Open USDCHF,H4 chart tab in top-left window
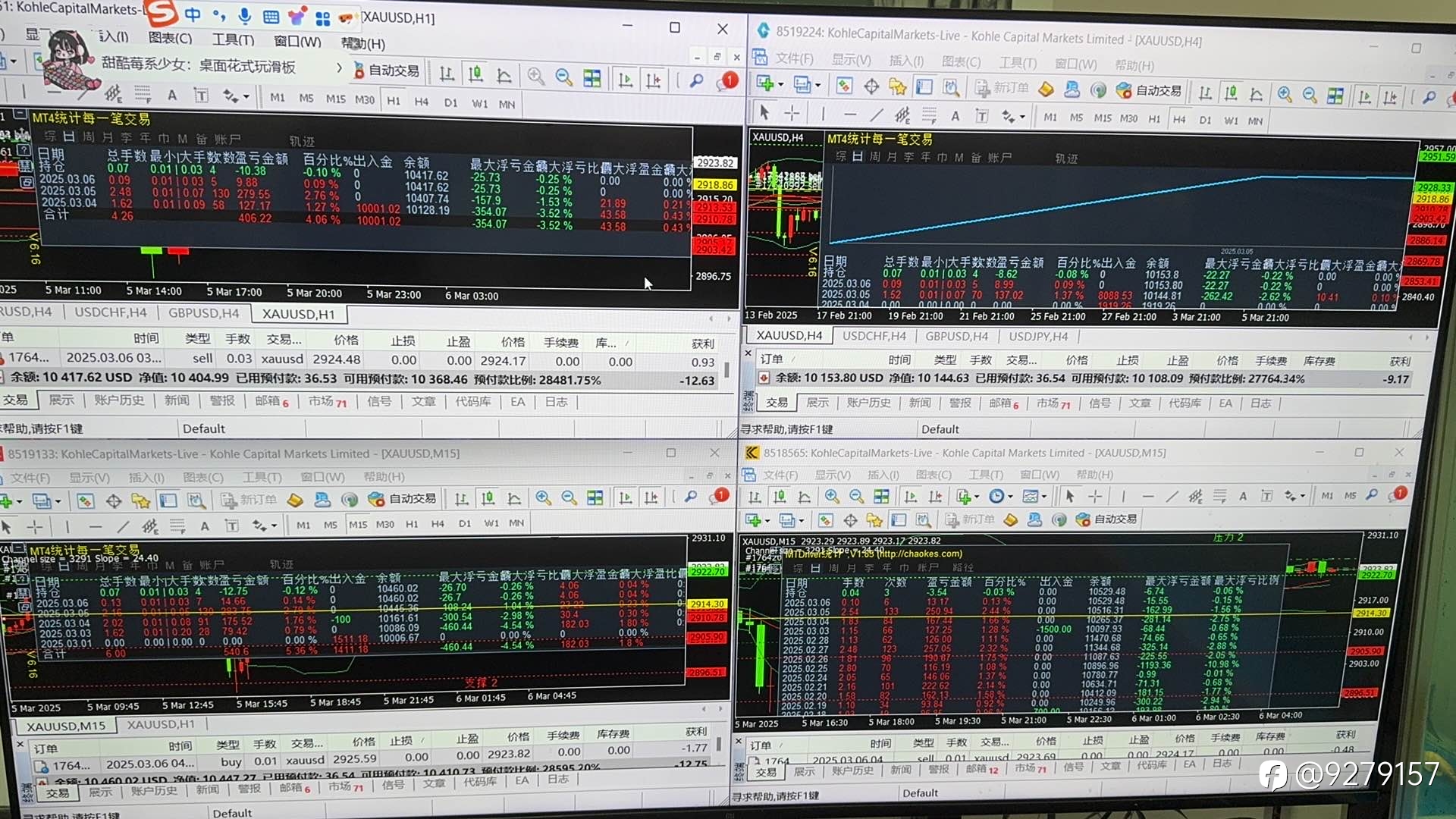This screenshot has width=1456, height=819. click(111, 312)
